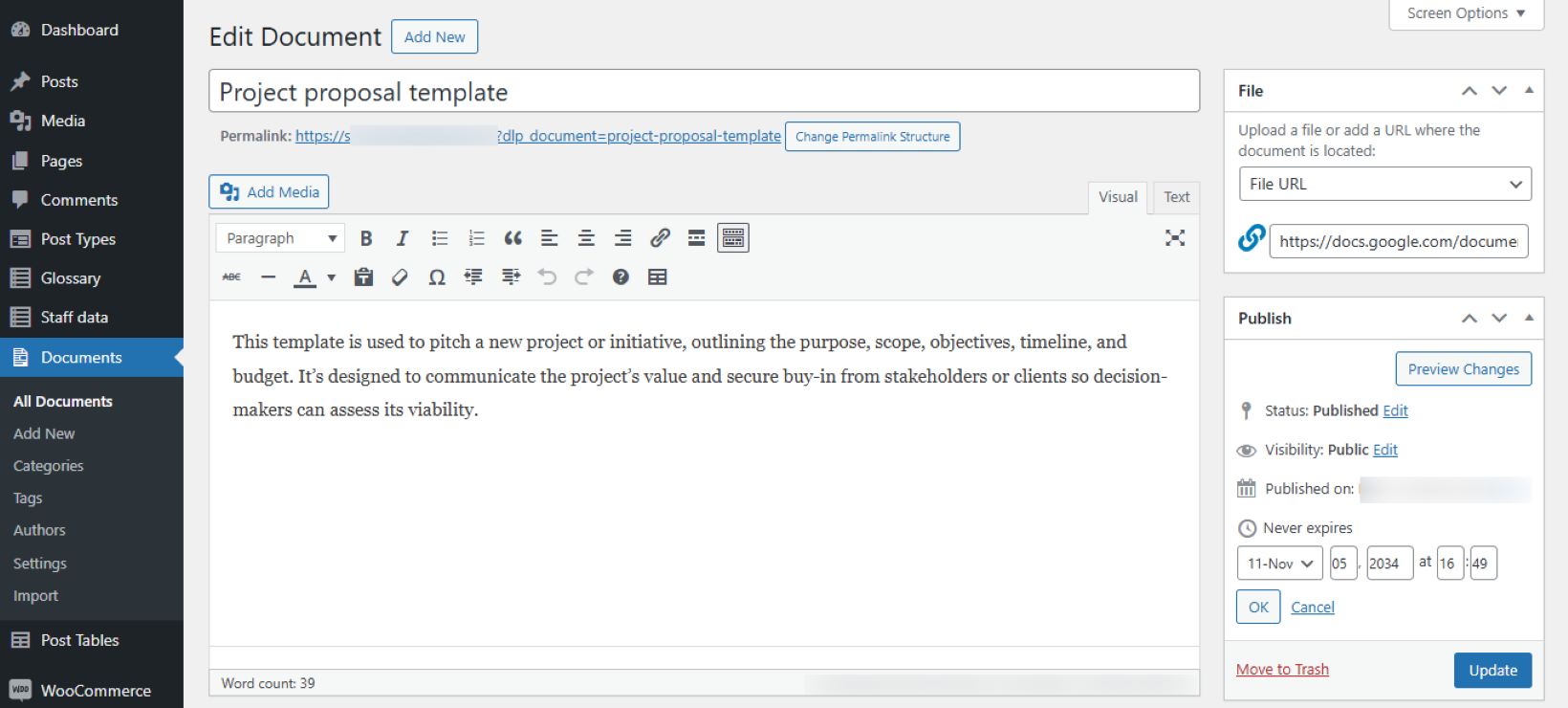Open the Paragraph format dropdown
1568x708 pixels.
coord(279,238)
